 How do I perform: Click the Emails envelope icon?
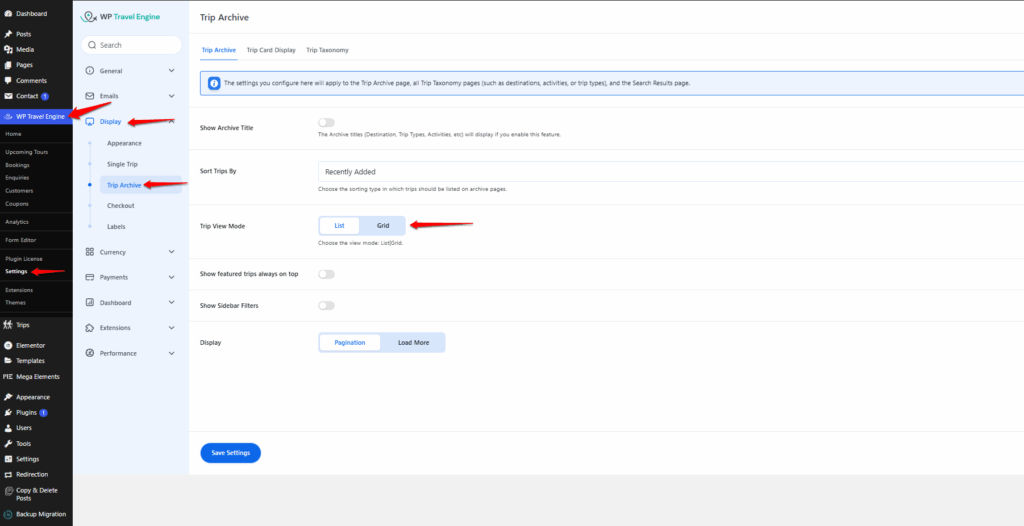pyautogui.click(x=90, y=96)
